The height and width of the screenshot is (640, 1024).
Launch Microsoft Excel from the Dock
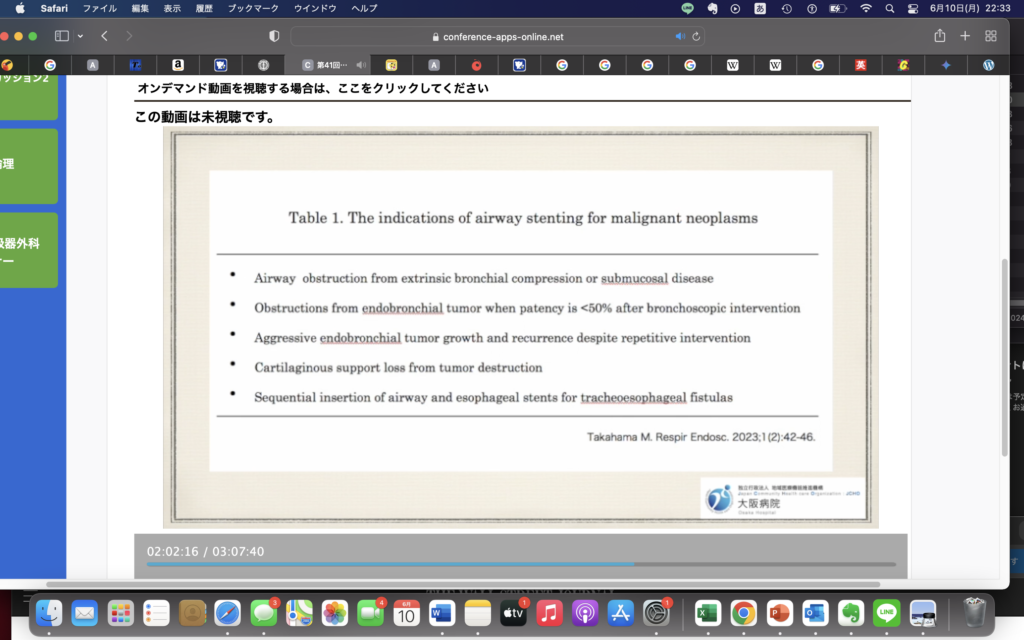click(708, 612)
